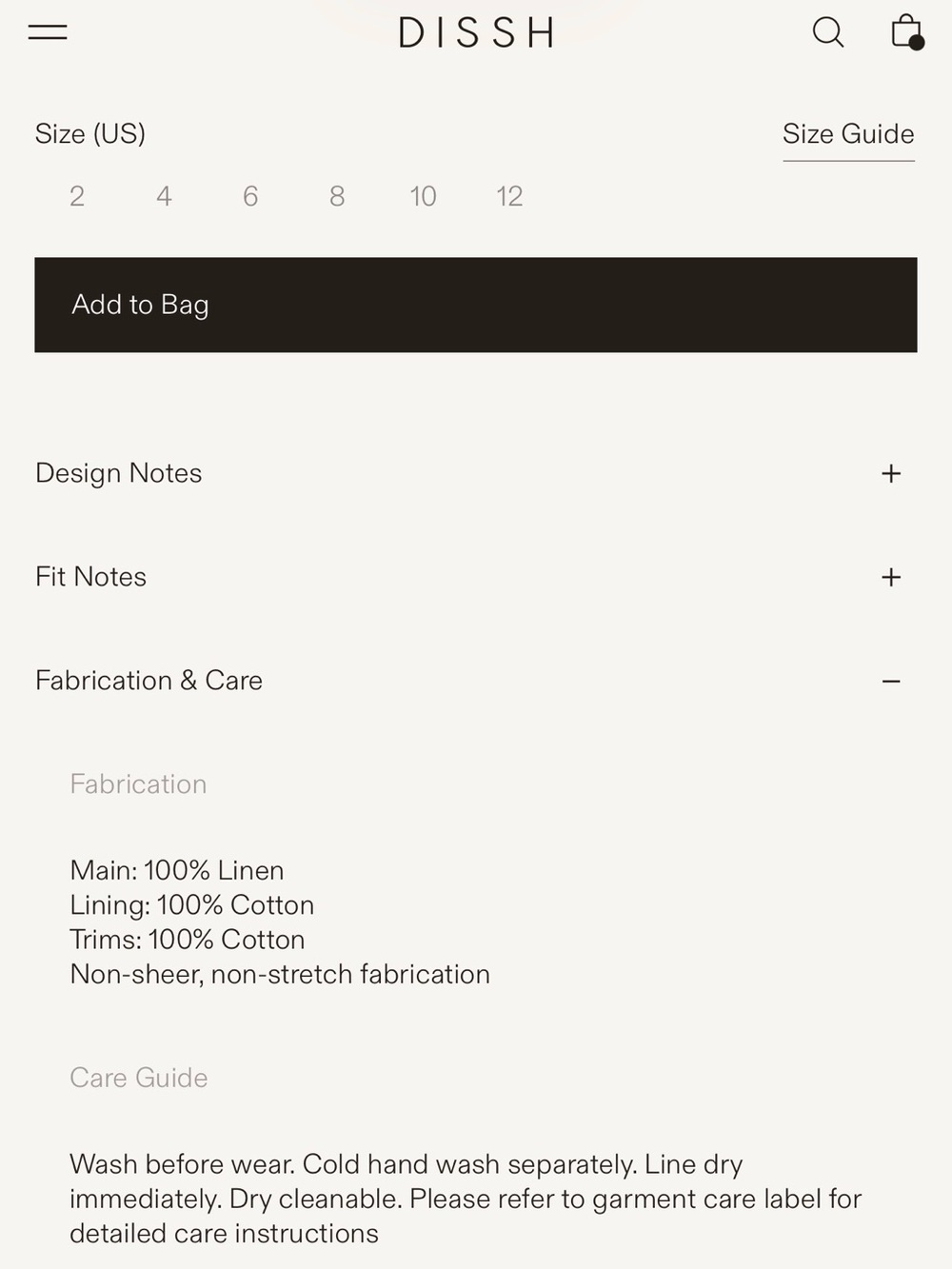Collapse Fabrication & Care with minus icon
952x1269 pixels.
tap(891, 681)
